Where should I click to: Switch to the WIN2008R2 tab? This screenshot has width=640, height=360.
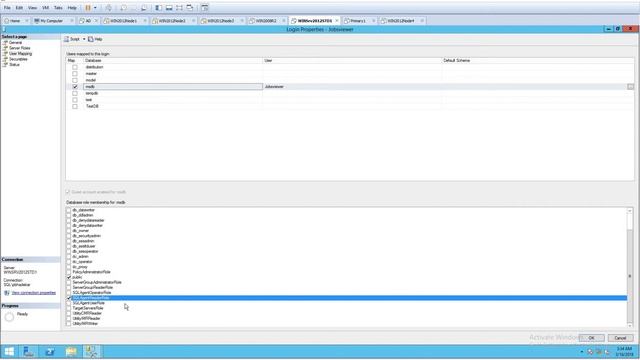click(x=267, y=20)
